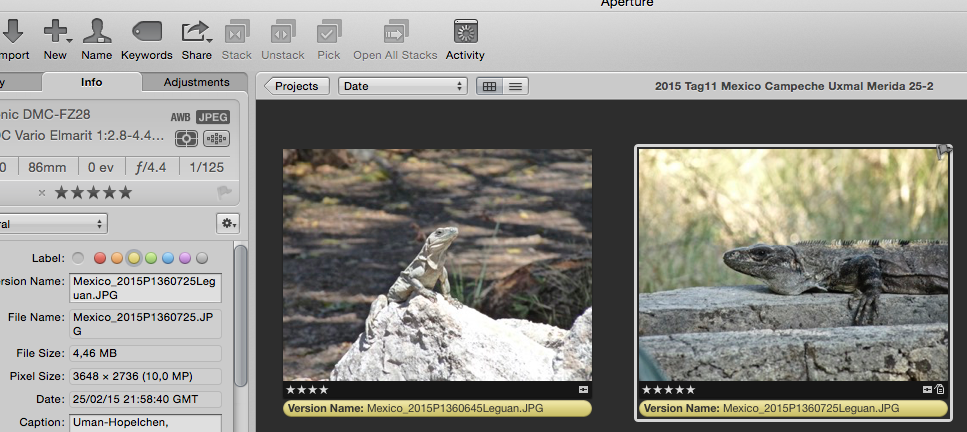Toggle the flag in Info panel
The height and width of the screenshot is (432, 967).
[x=224, y=193]
